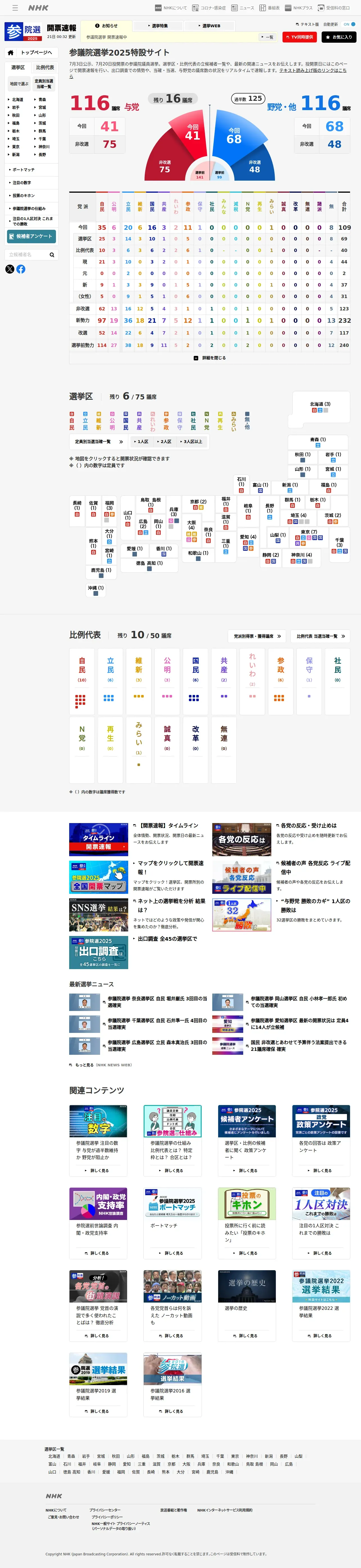Open the SNS選挙 thumbnail

pos(98,915)
